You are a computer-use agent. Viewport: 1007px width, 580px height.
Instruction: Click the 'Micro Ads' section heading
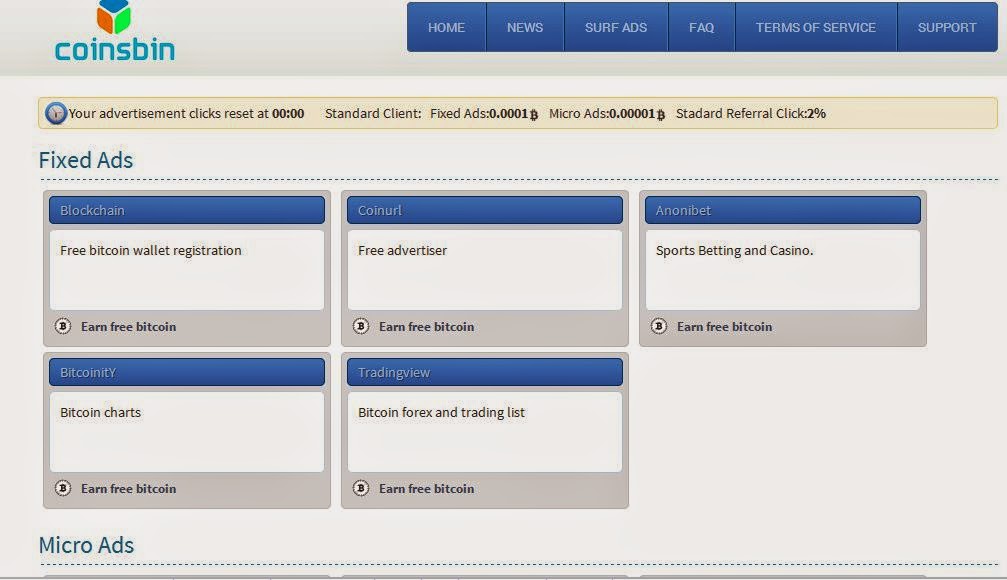point(86,545)
